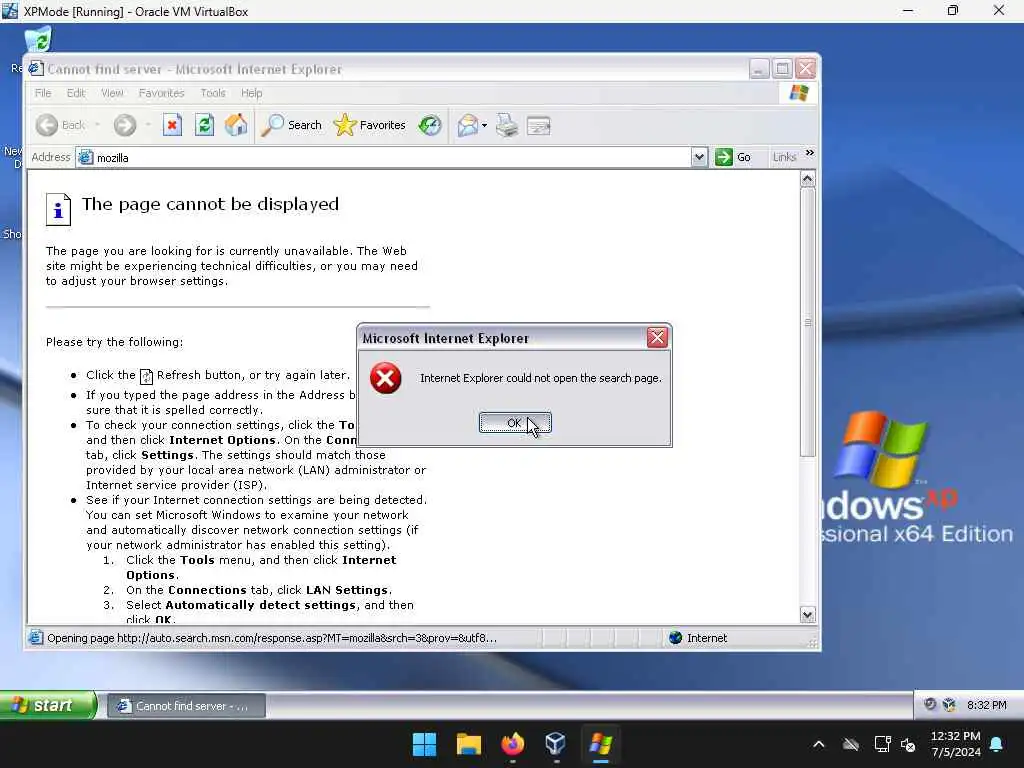Image resolution: width=1024 pixels, height=768 pixels.
Task: Close the Microsoft Internet Explorer error dialog
Action: click(x=657, y=338)
